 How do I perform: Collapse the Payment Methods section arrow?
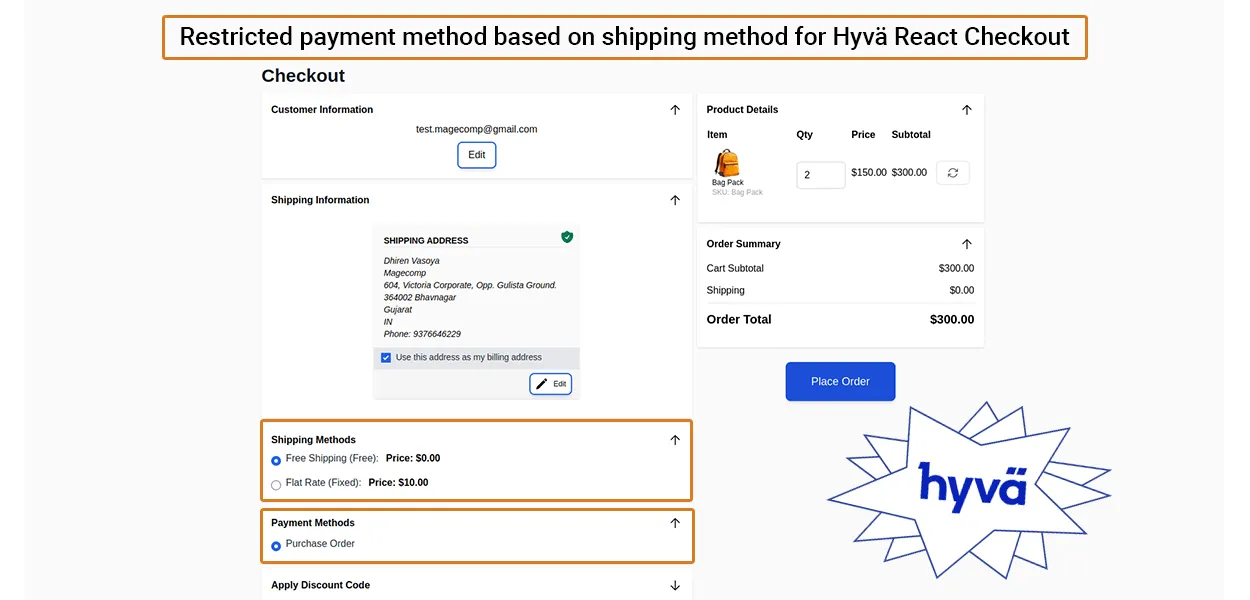pos(675,523)
